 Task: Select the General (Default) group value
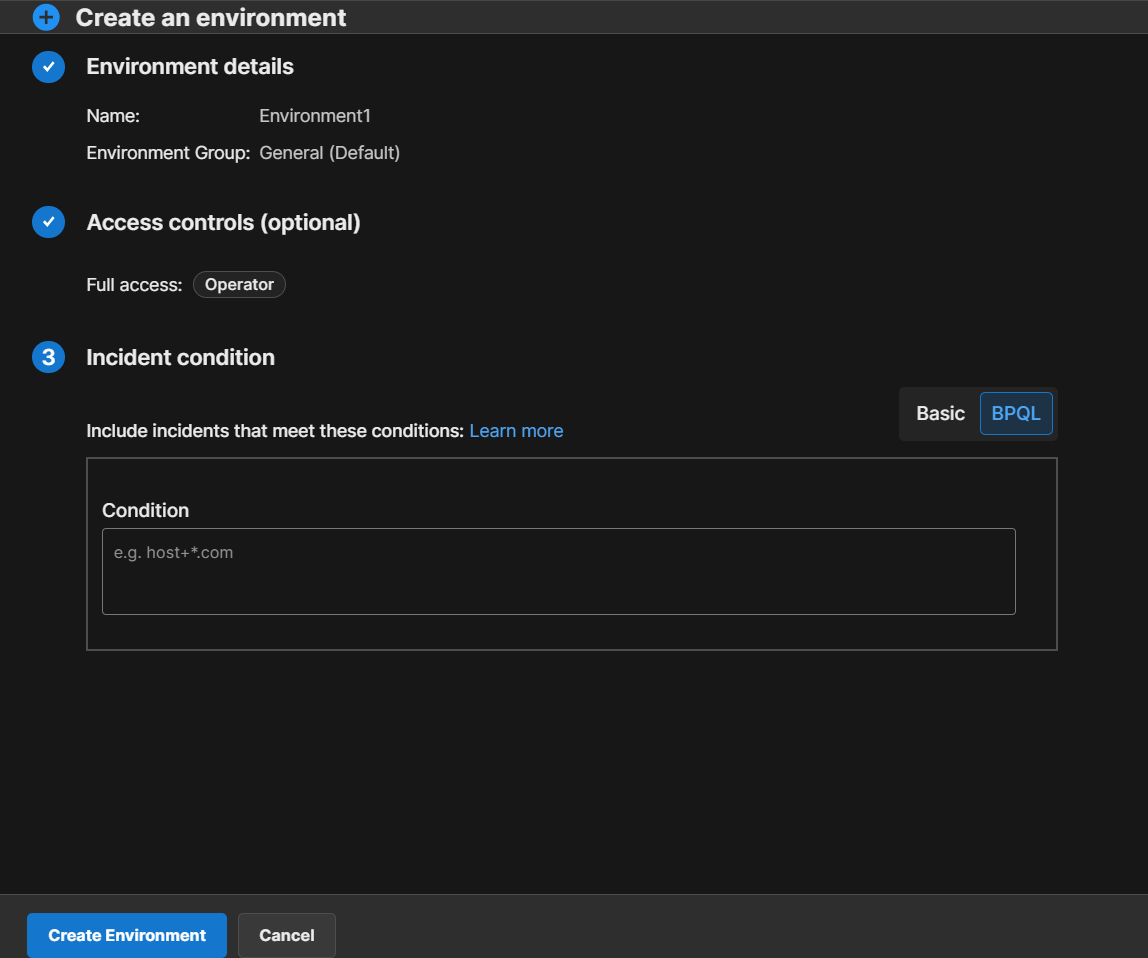coord(329,153)
